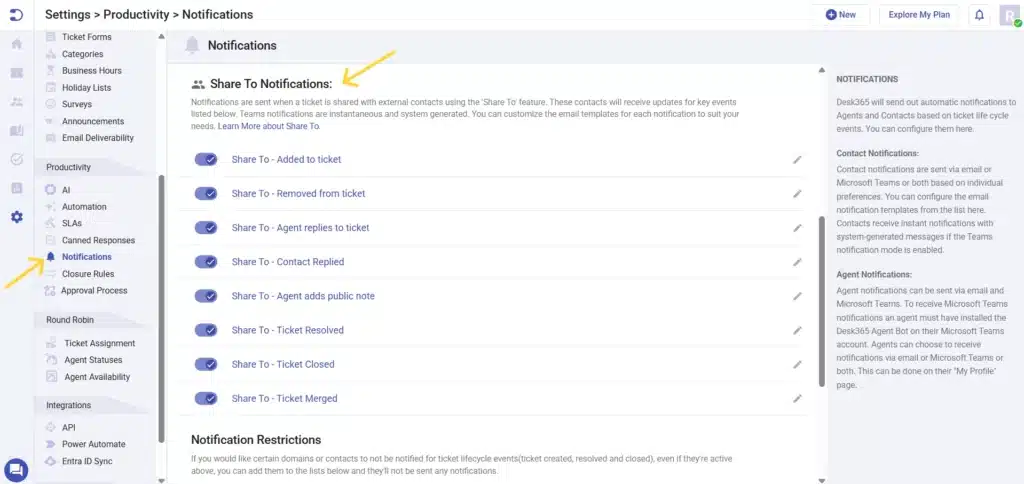Open the chat bubble widget

tap(16, 469)
